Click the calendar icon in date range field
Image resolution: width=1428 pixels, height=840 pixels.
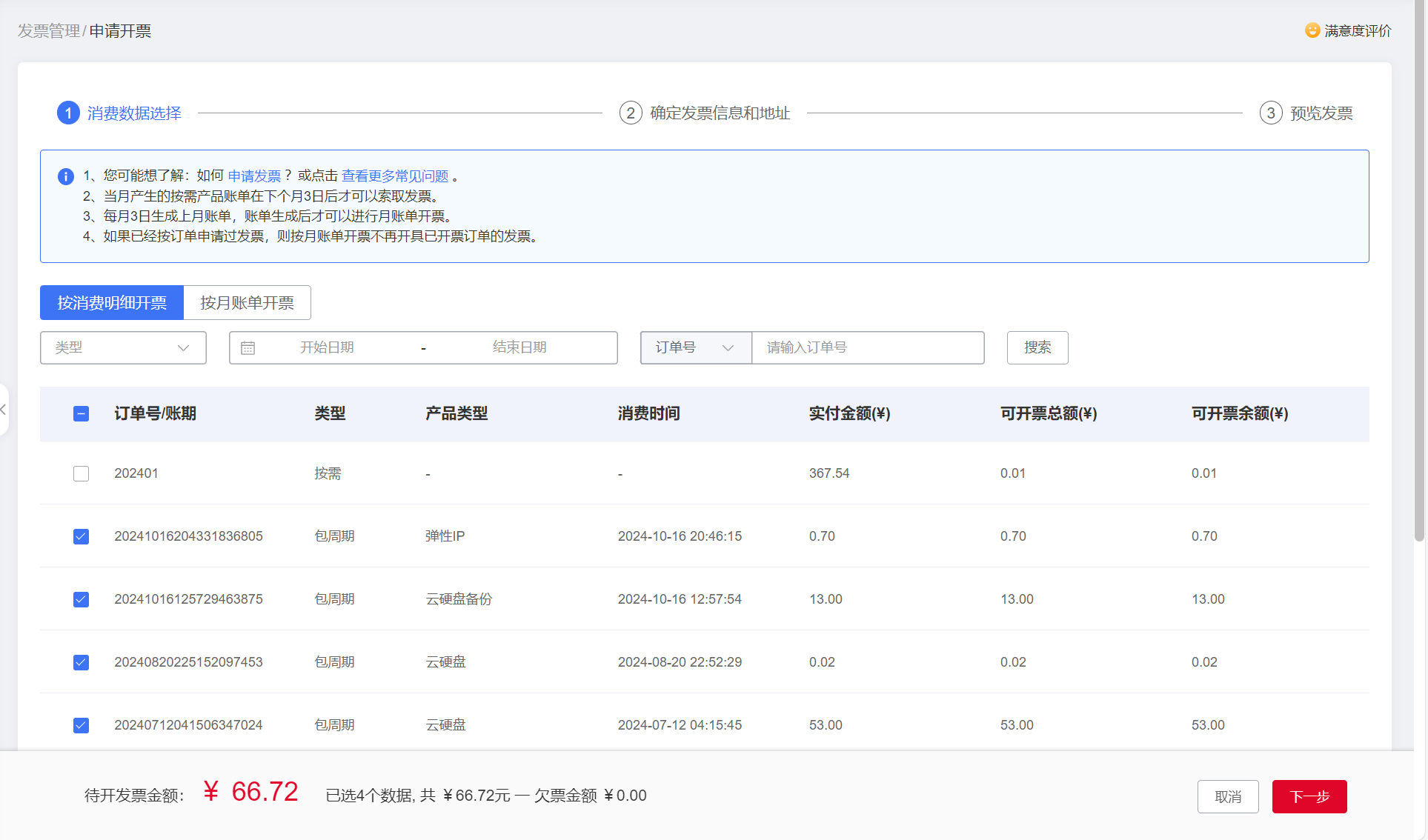(x=248, y=348)
